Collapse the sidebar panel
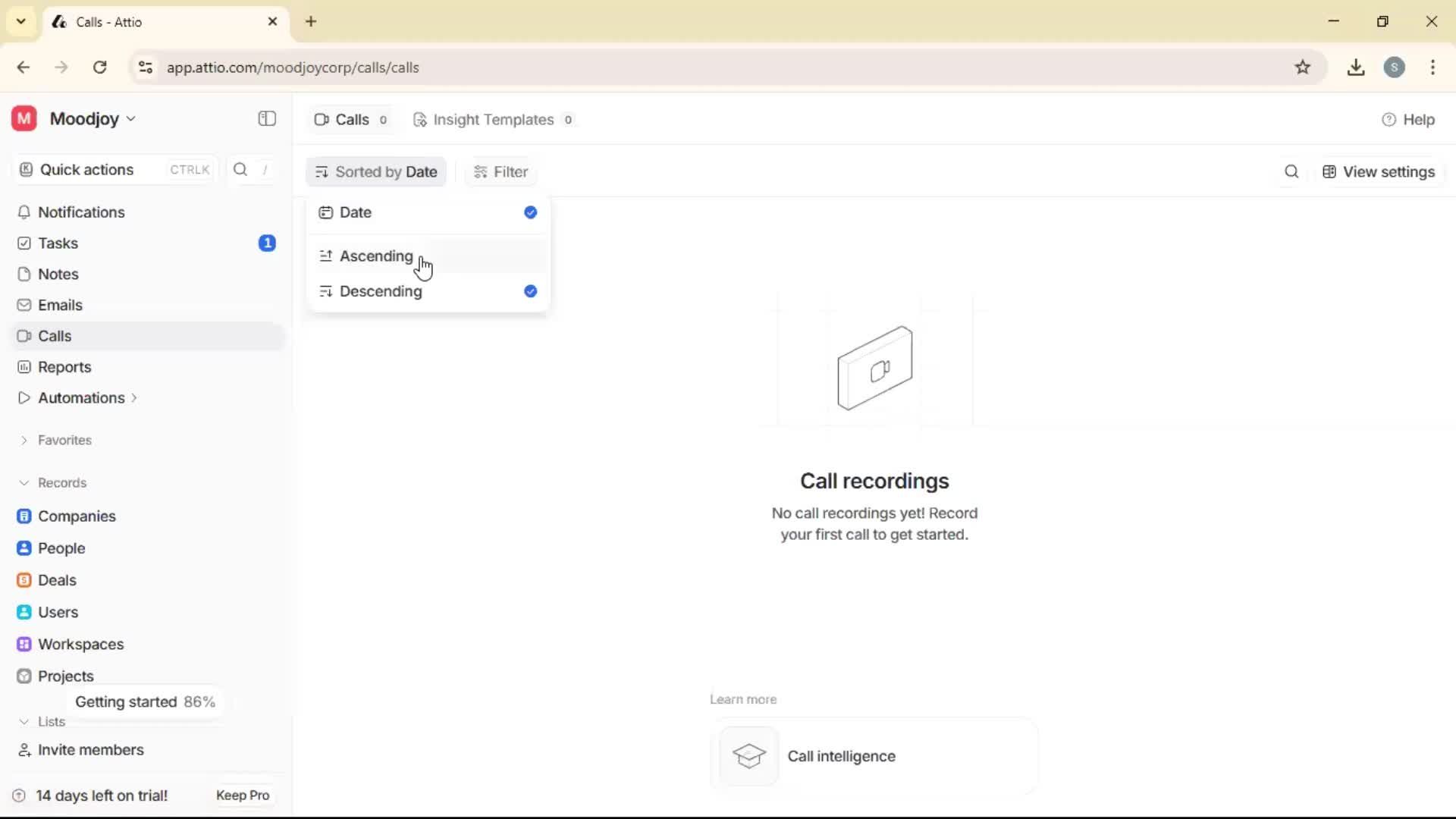The height and width of the screenshot is (819, 1456). [x=266, y=119]
